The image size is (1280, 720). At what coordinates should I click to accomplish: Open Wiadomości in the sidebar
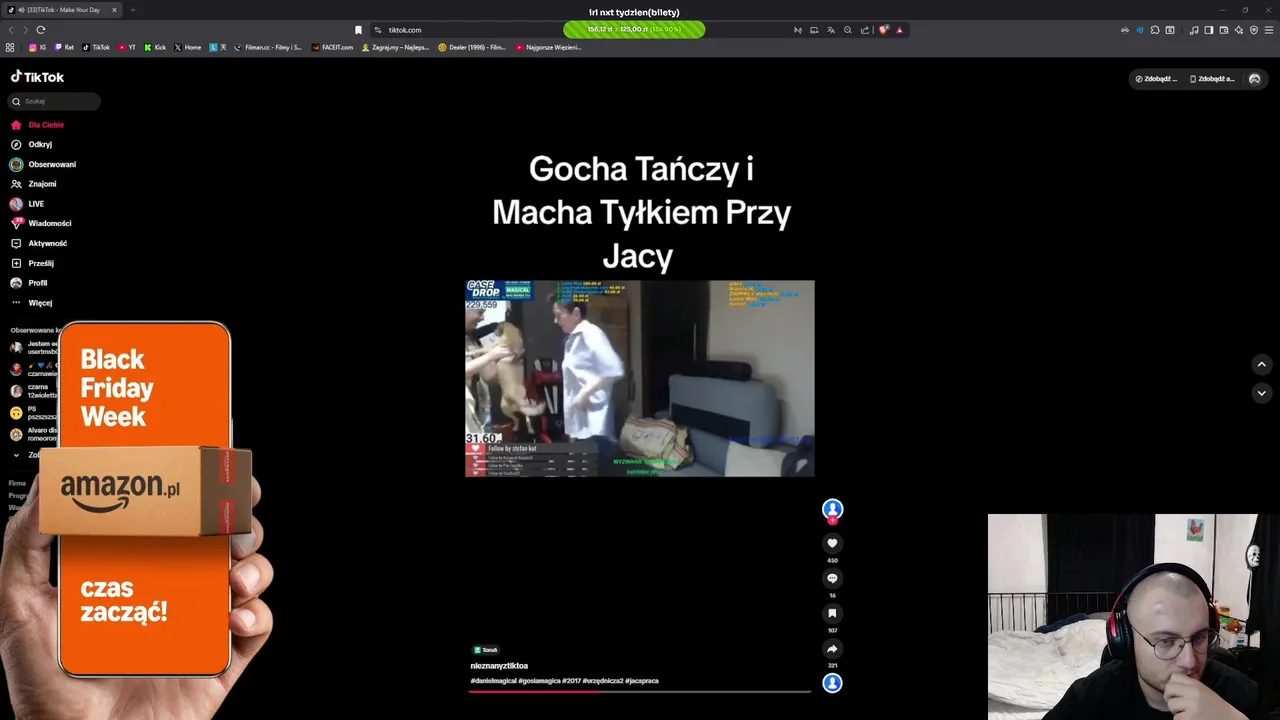tap(40, 223)
